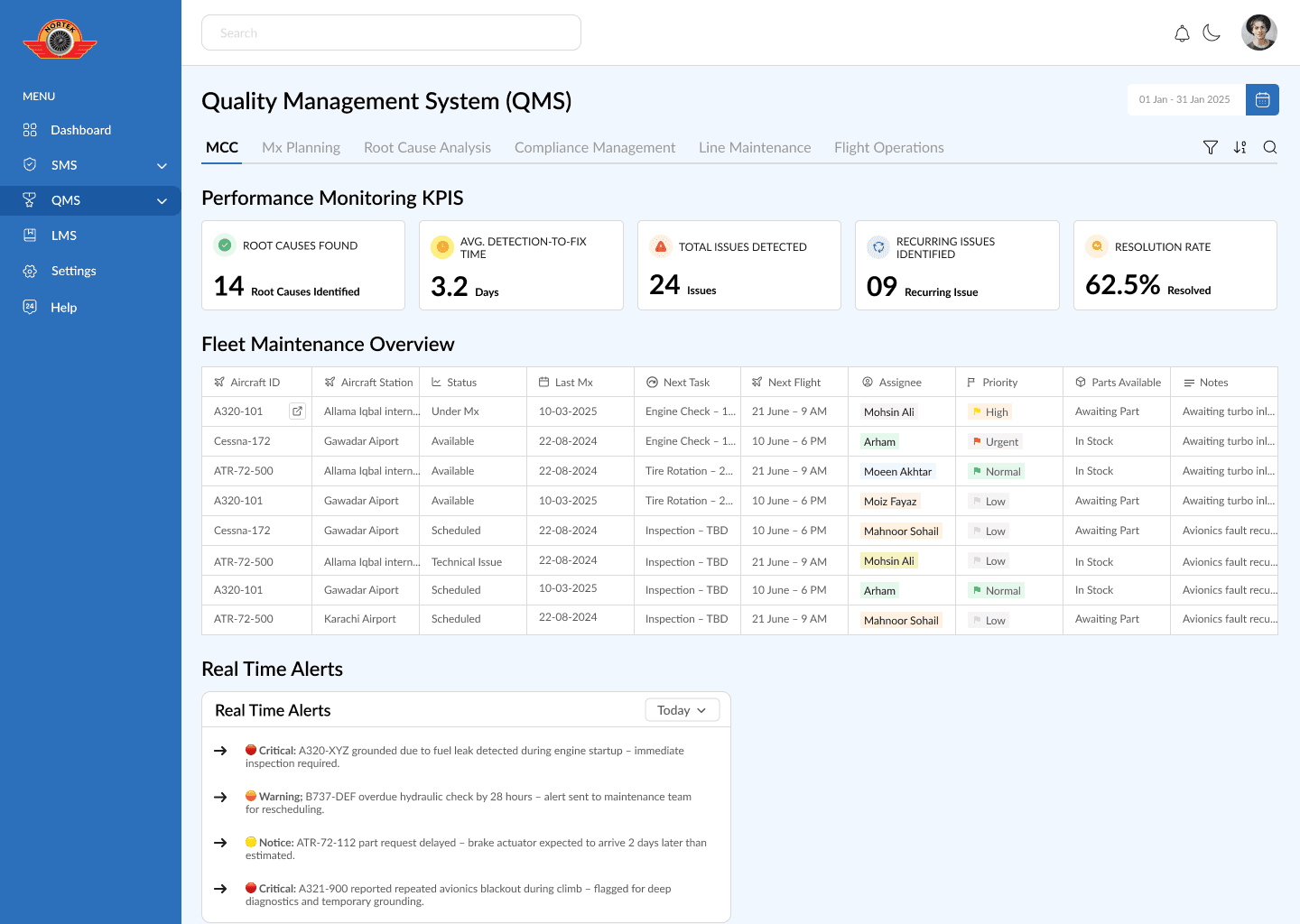Open the notifications bell

click(x=1182, y=33)
